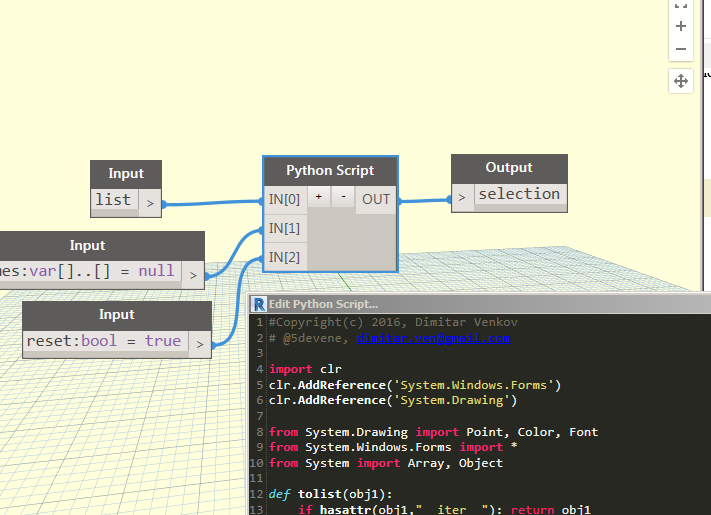Image resolution: width=711 pixels, height=515 pixels.
Task: Select the Python Script node header
Action: pos(330,170)
